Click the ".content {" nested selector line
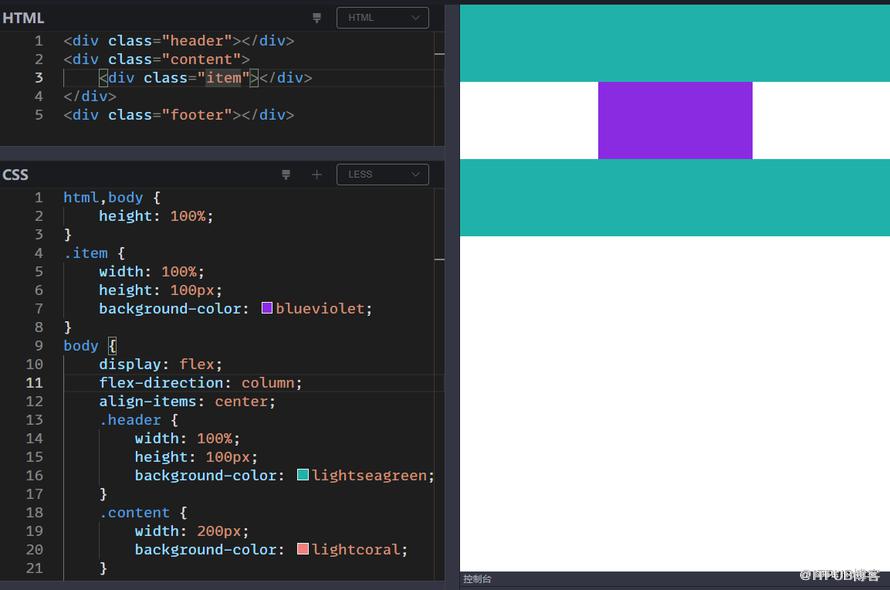 click(143, 513)
